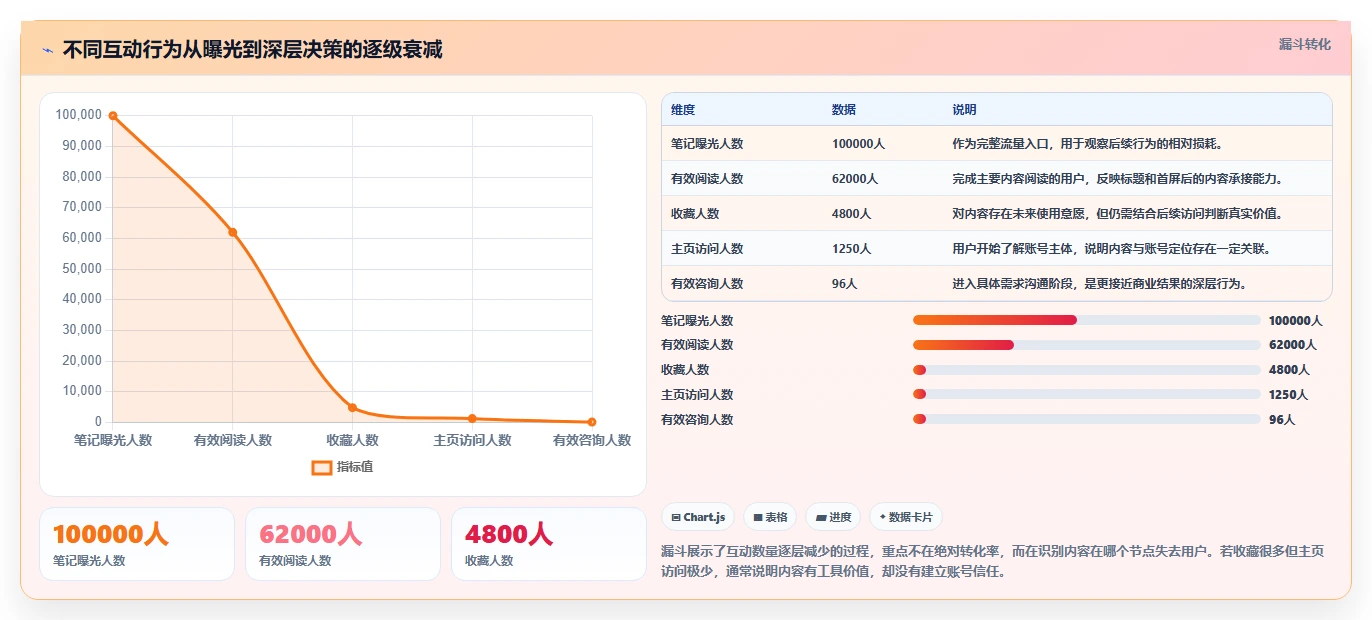The width and height of the screenshot is (1372, 620).
Task: Click the 有效咨询人数 x-axis label on the chart
Action: (x=592, y=440)
